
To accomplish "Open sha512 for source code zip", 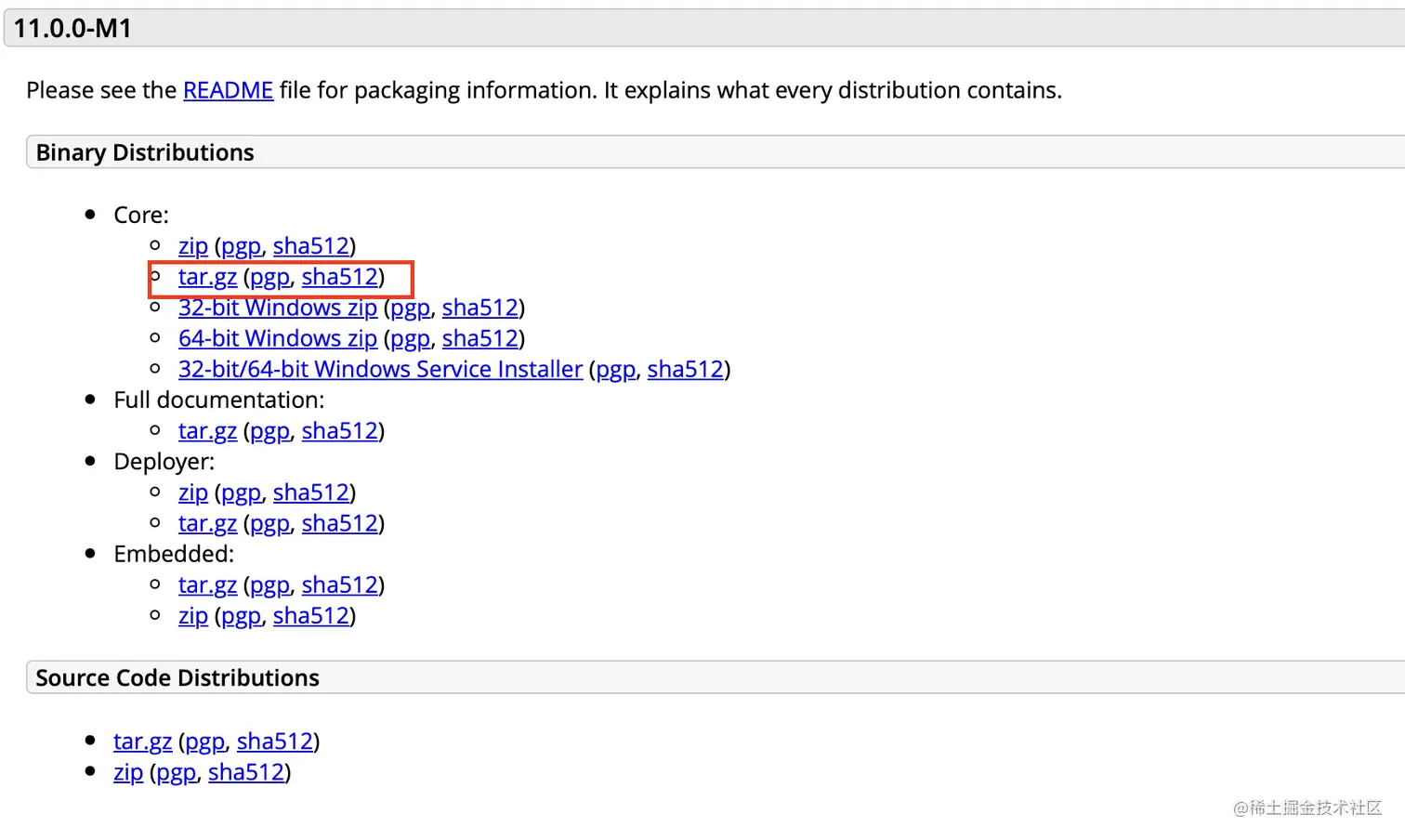I will tap(245, 772).
